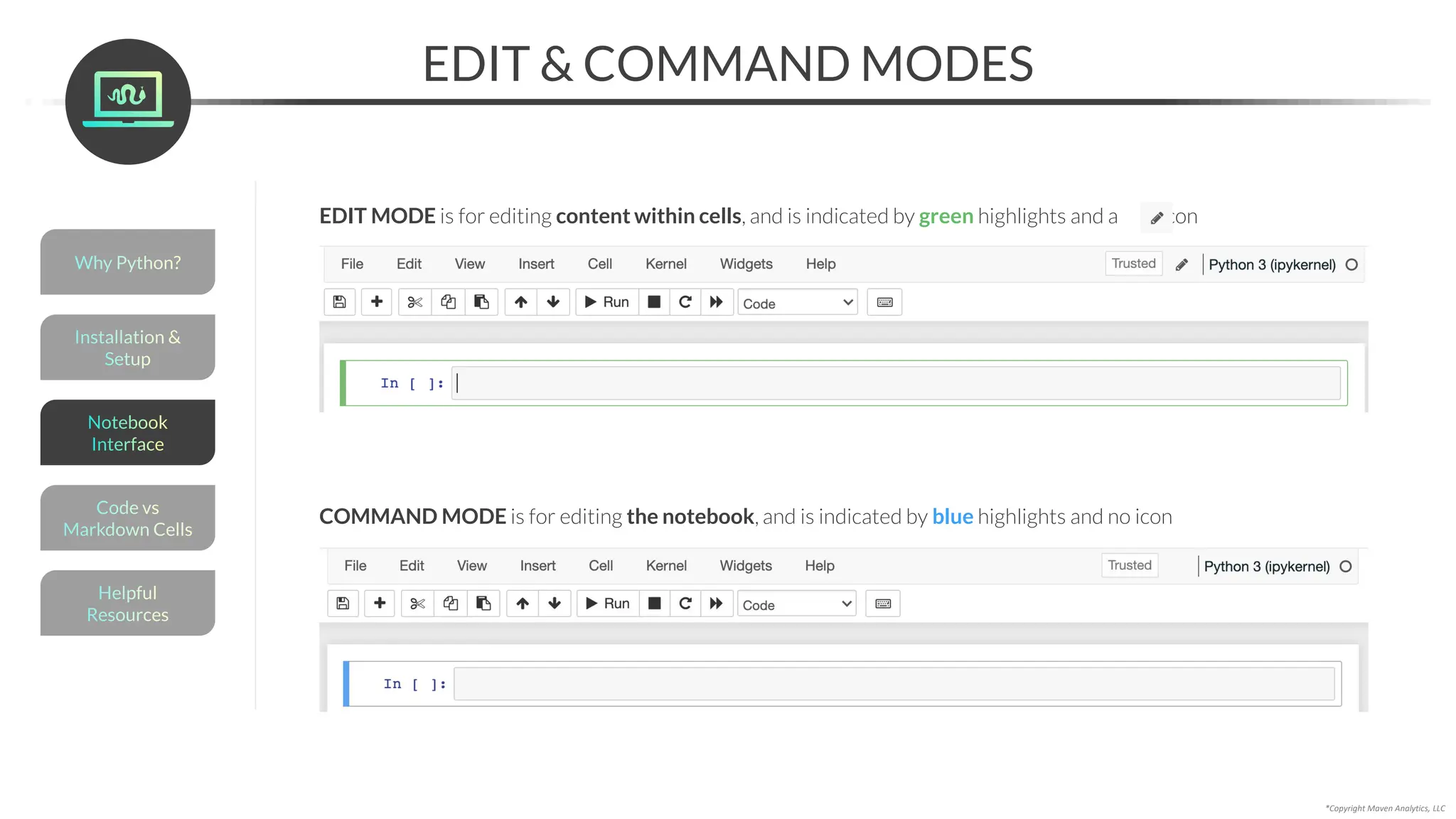Interrupt kernel stop icon in command mode toolbar
The image size is (1456, 819).
point(655,604)
